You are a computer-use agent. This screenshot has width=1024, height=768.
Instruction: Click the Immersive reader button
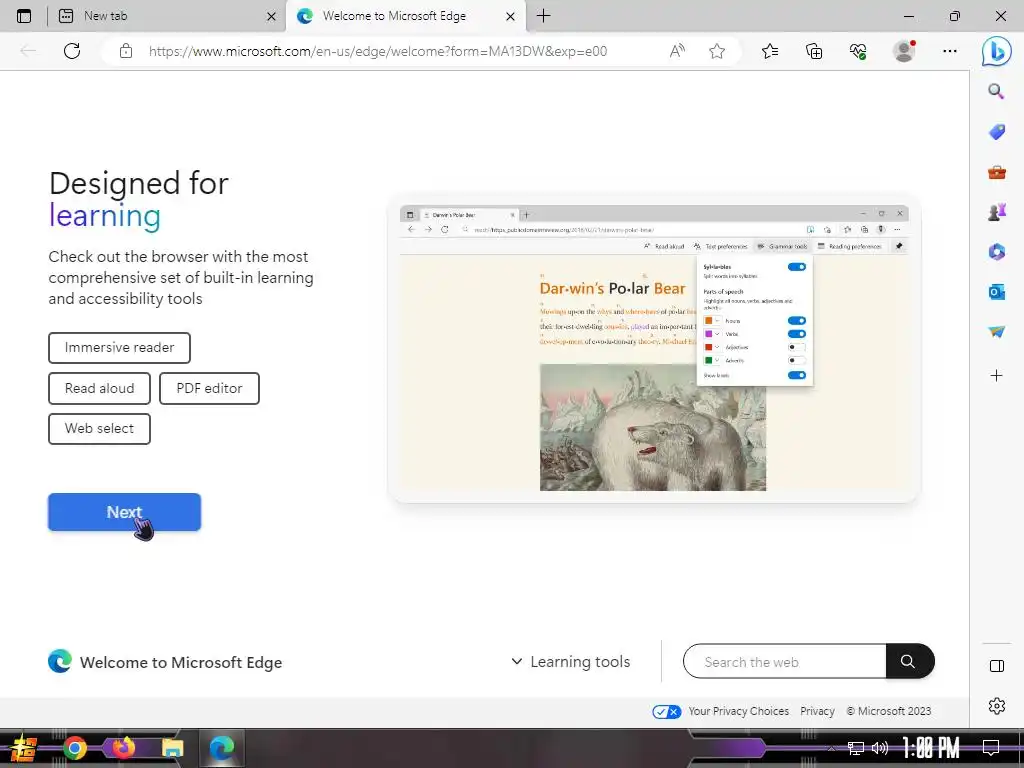coord(120,347)
